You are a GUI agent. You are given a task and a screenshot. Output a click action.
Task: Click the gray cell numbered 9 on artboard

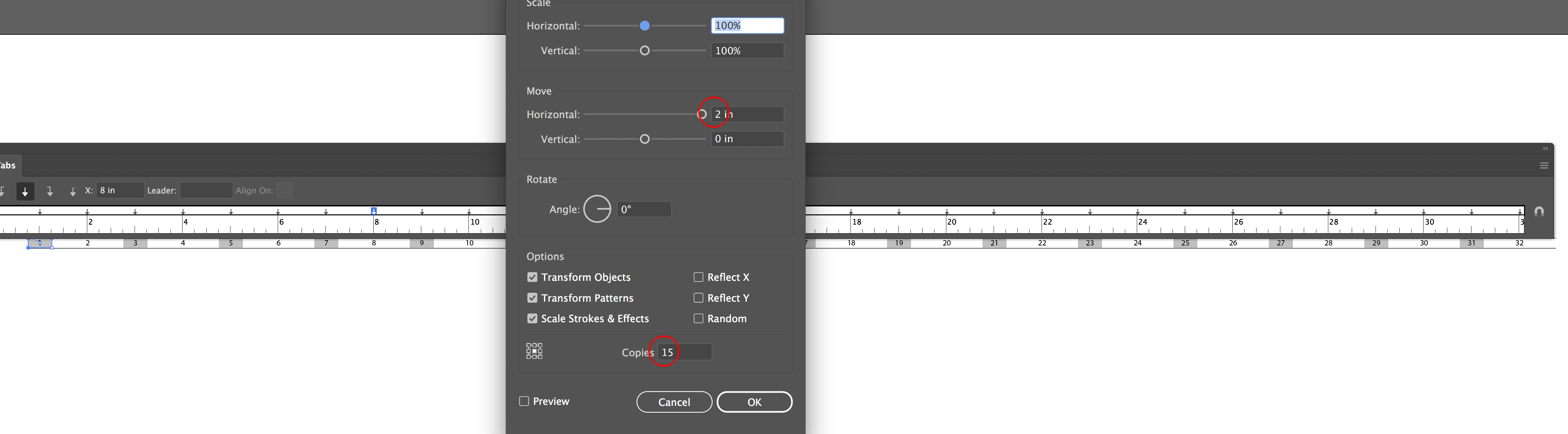click(x=422, y=243)
